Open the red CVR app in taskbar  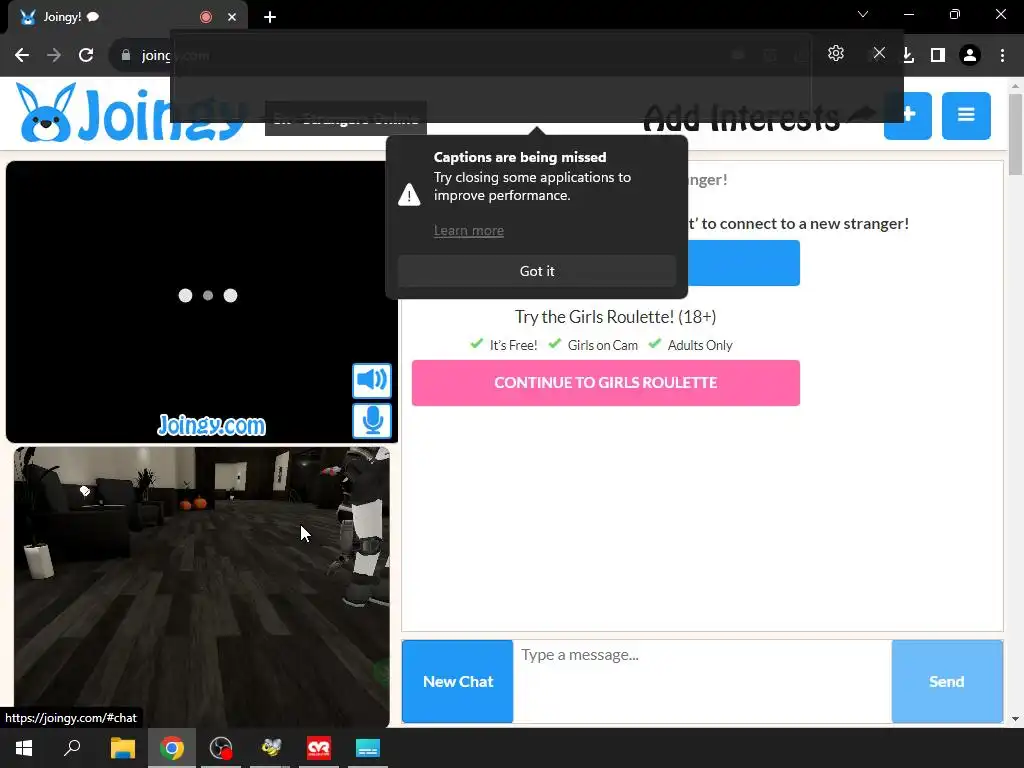coord(319,748)
